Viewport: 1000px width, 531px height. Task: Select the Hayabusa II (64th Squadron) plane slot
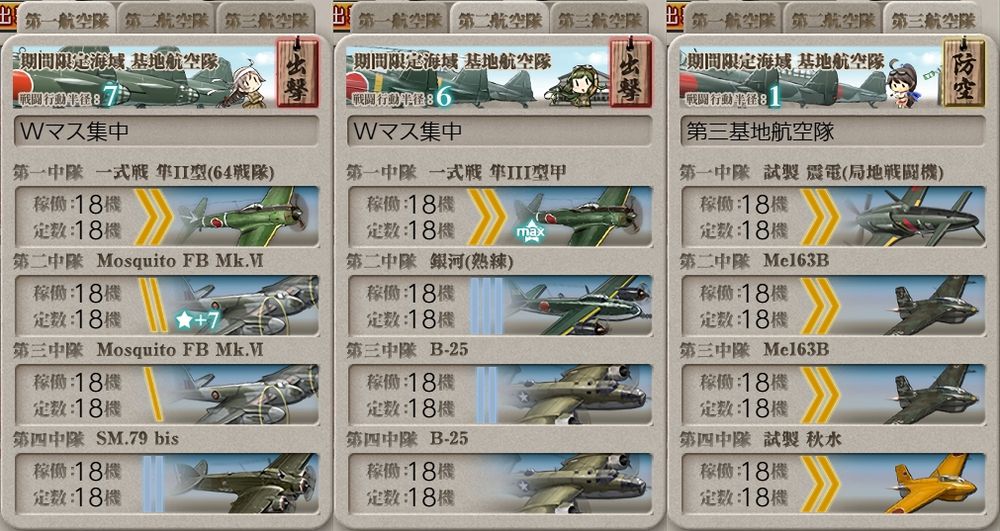click(166, 216)
